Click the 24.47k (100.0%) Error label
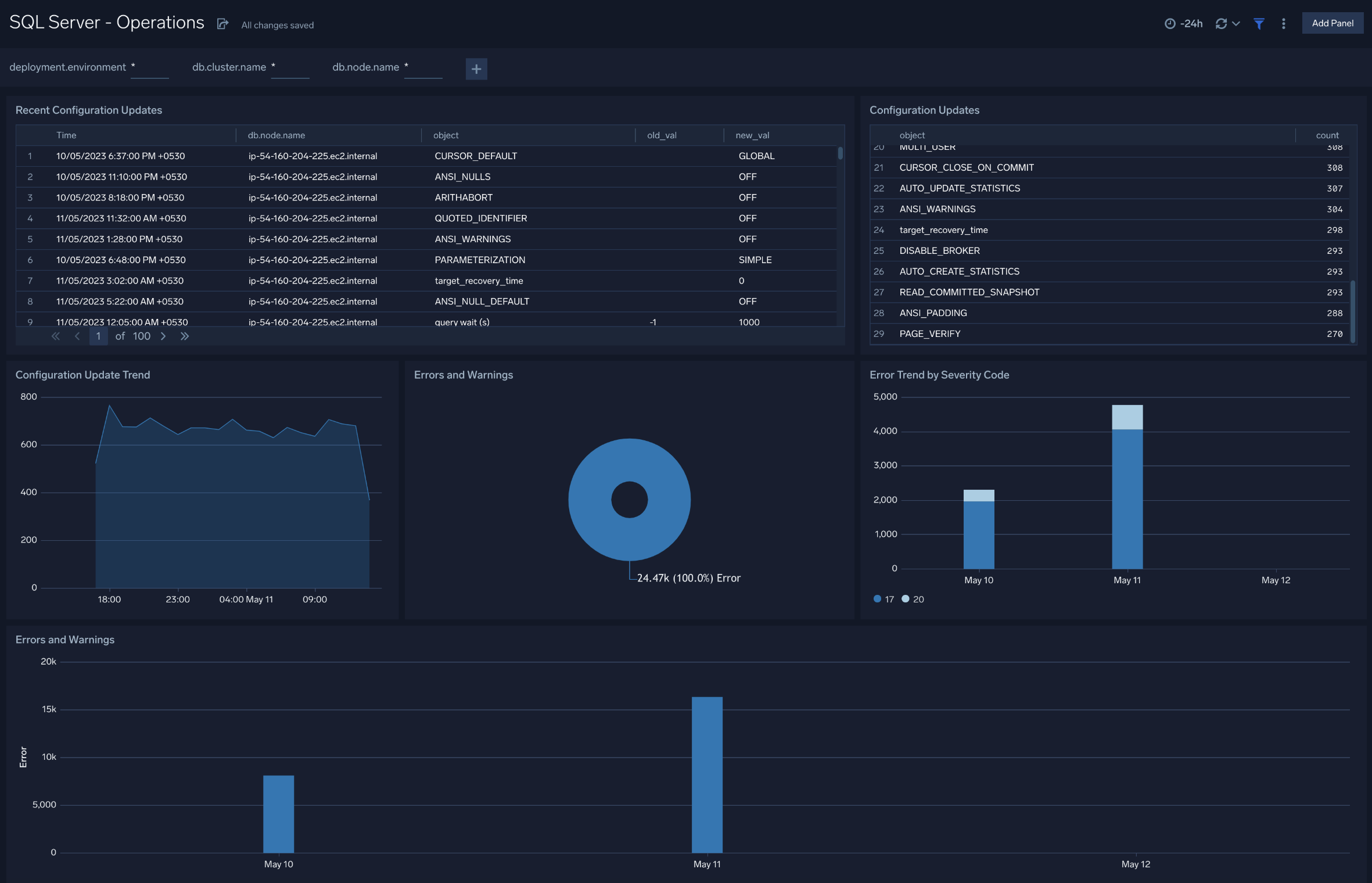 688,579
